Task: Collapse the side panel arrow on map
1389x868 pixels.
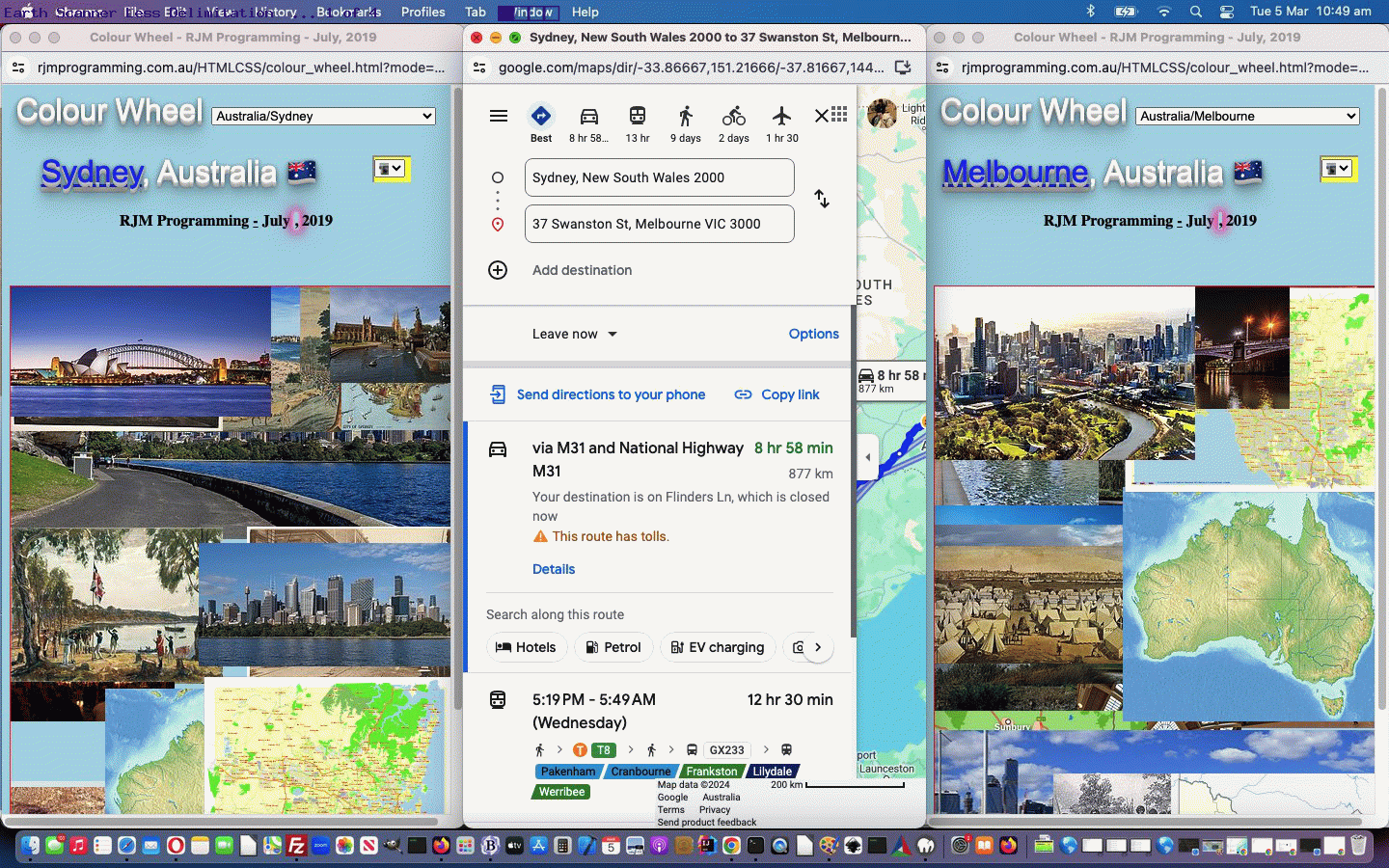Action: (868, 457)
